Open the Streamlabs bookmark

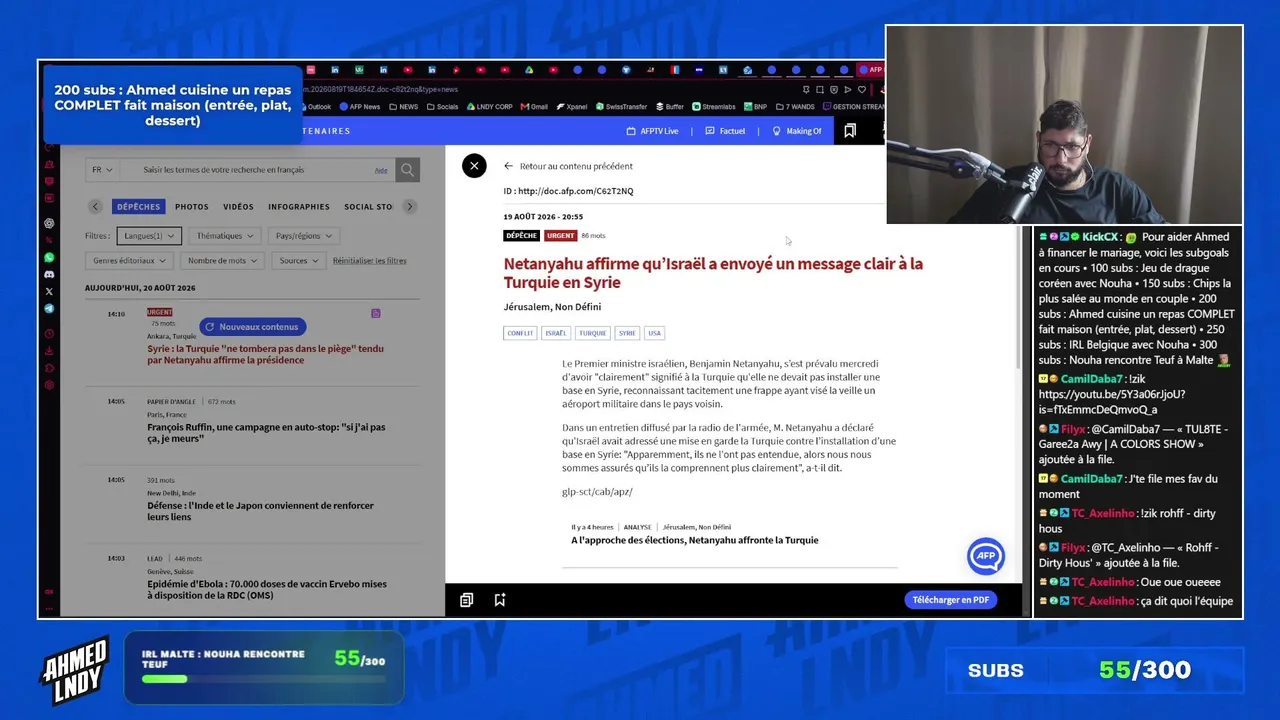point(714,106)
